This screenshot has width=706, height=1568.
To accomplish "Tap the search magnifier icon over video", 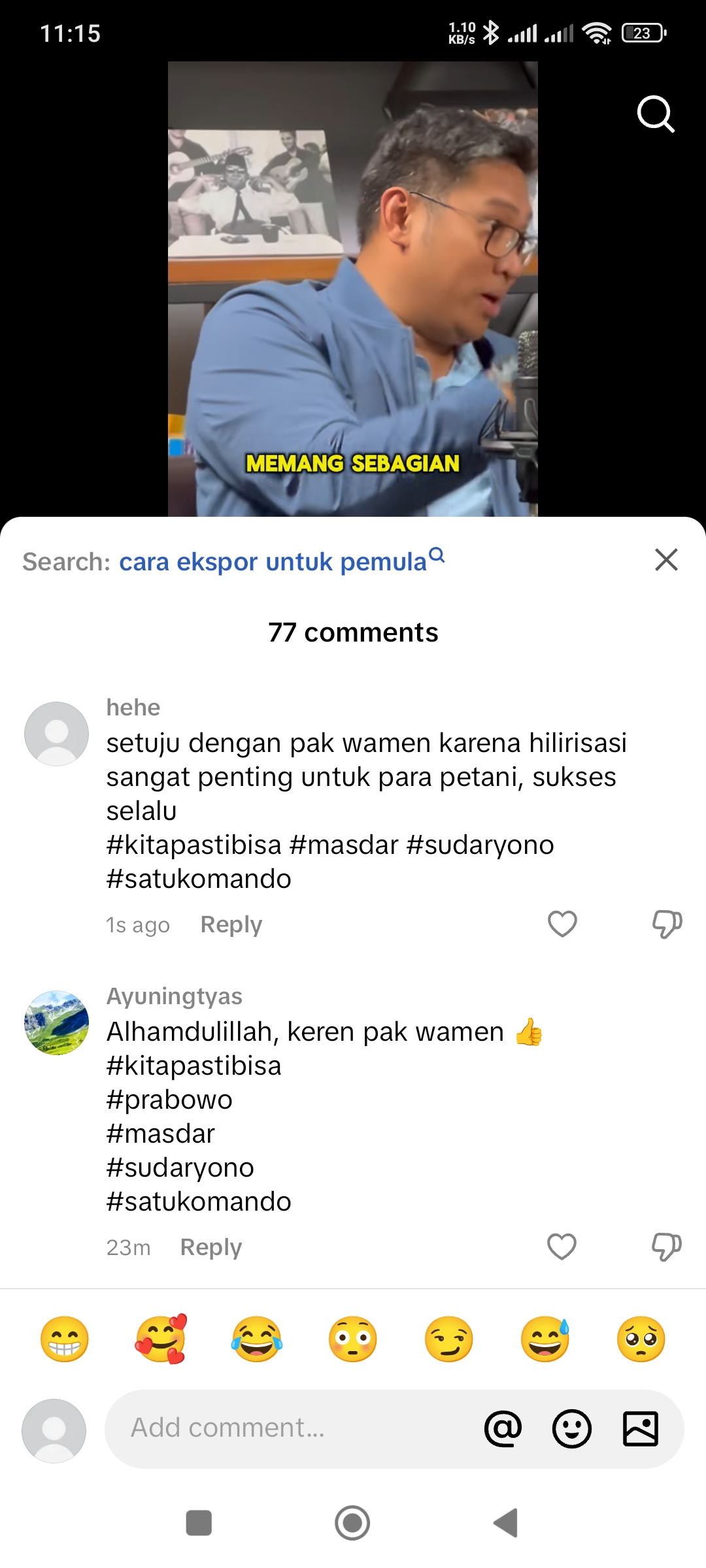I will 656,114.
